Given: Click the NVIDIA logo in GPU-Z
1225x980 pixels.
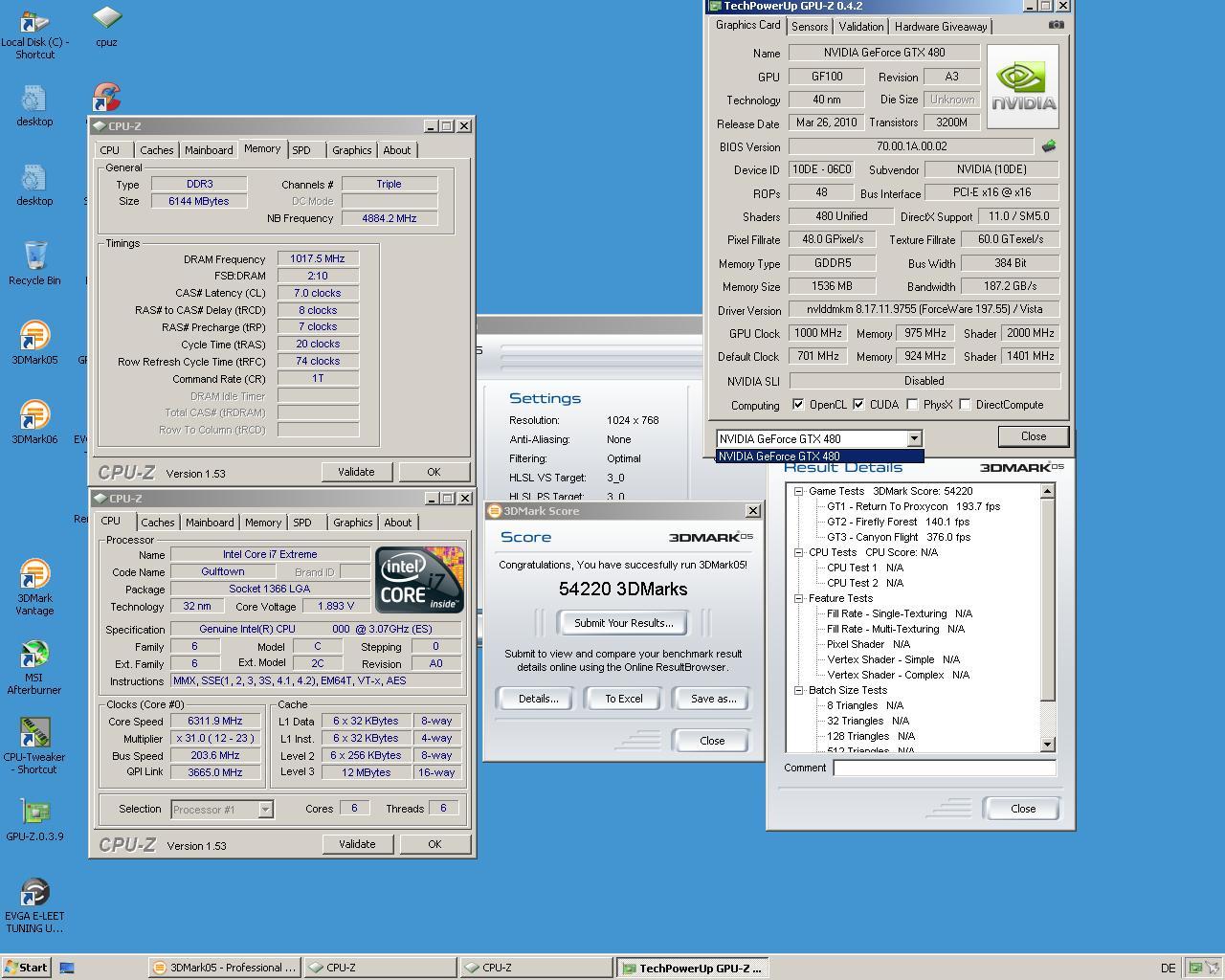Looking at the screenshot, I should (x=1023, y=87).
